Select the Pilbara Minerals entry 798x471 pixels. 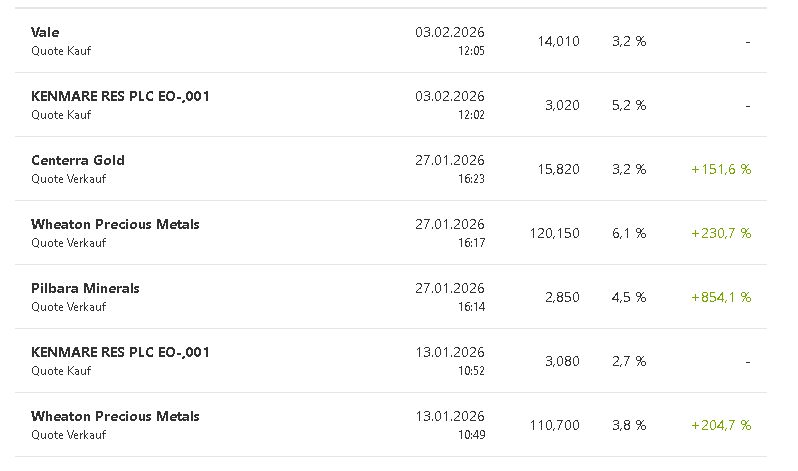tap(85, 289)
